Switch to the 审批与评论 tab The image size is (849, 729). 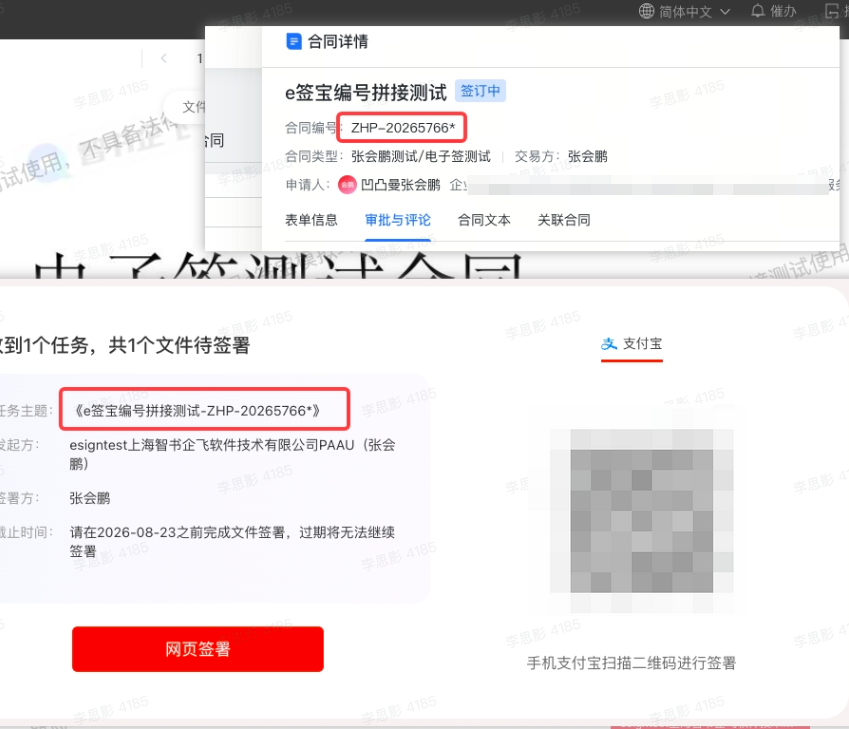click(x=398, y=220)
